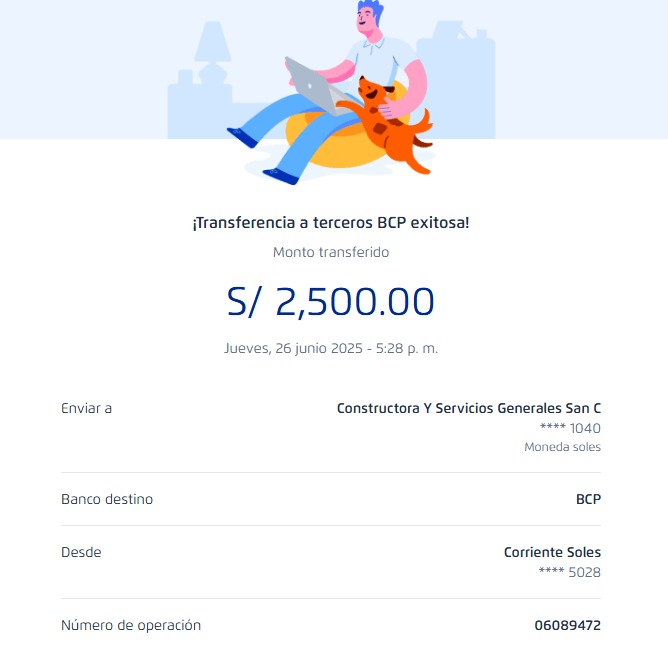This screenshot has width=668, height=646.
Task: Click source account ending in 5028
Action: (x=570, y=573)
